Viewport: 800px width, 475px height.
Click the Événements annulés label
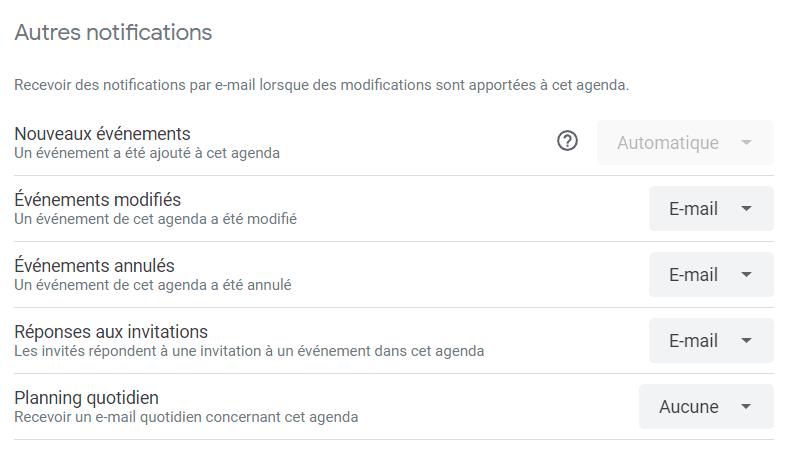click(94, 265)
